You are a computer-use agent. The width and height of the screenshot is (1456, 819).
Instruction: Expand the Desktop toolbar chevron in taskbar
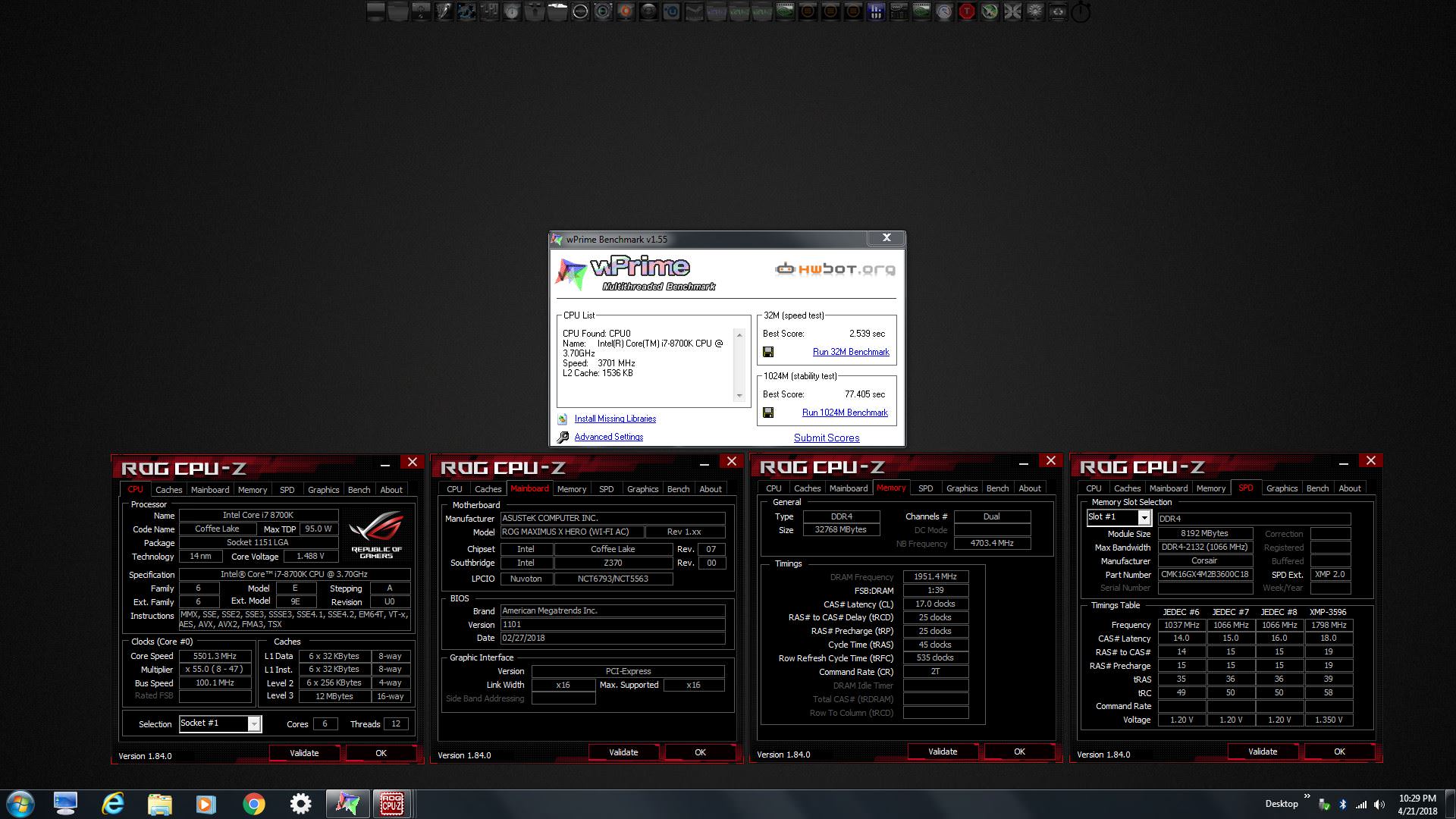[1307, 796]
